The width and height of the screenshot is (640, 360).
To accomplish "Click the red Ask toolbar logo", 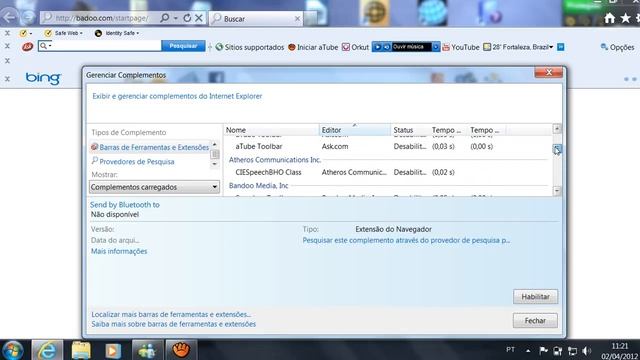I will (27, 47).
